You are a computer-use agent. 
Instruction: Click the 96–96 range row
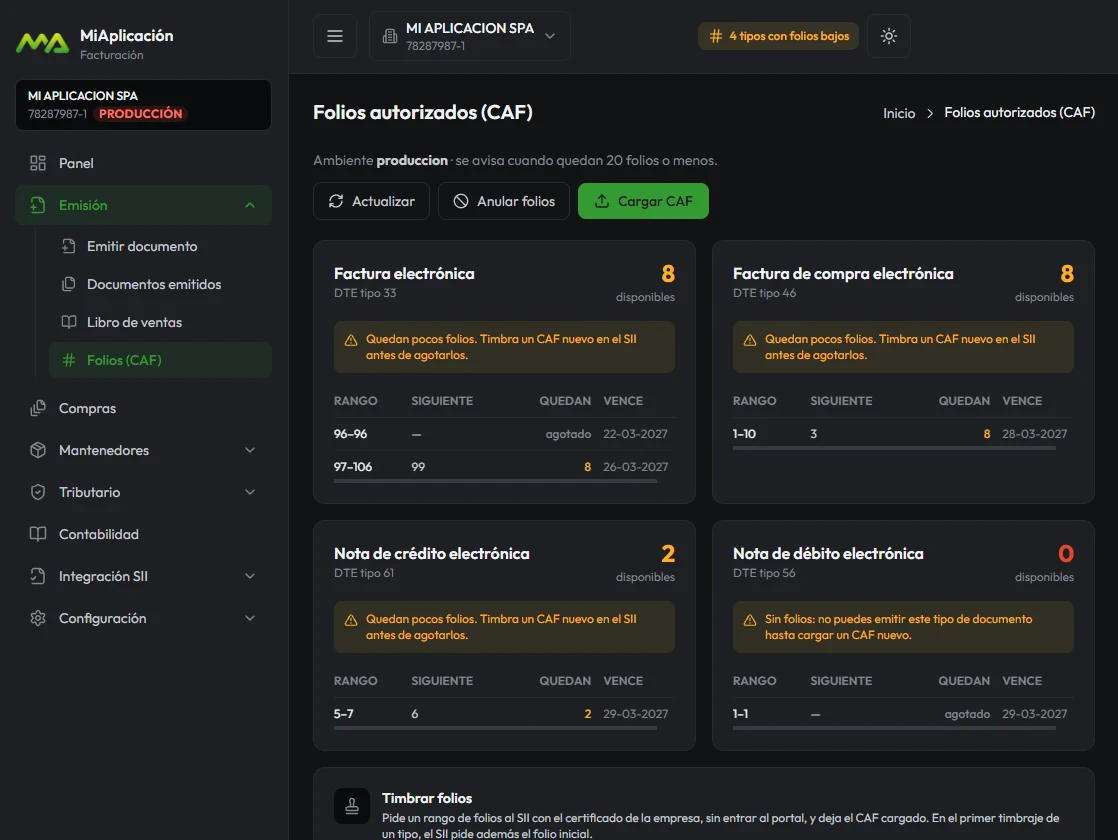[504, 434]
